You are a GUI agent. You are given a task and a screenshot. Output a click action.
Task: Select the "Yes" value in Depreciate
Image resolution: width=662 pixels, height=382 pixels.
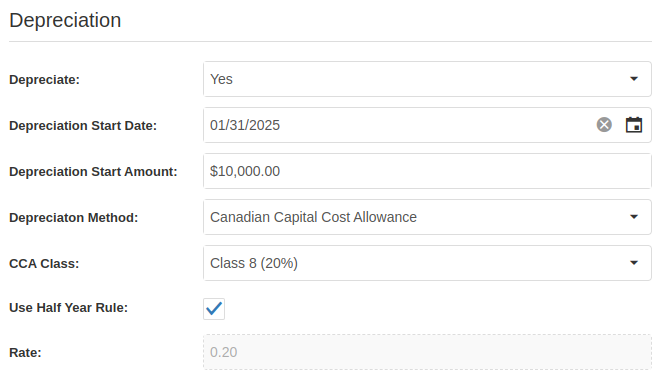pos(221,79)
